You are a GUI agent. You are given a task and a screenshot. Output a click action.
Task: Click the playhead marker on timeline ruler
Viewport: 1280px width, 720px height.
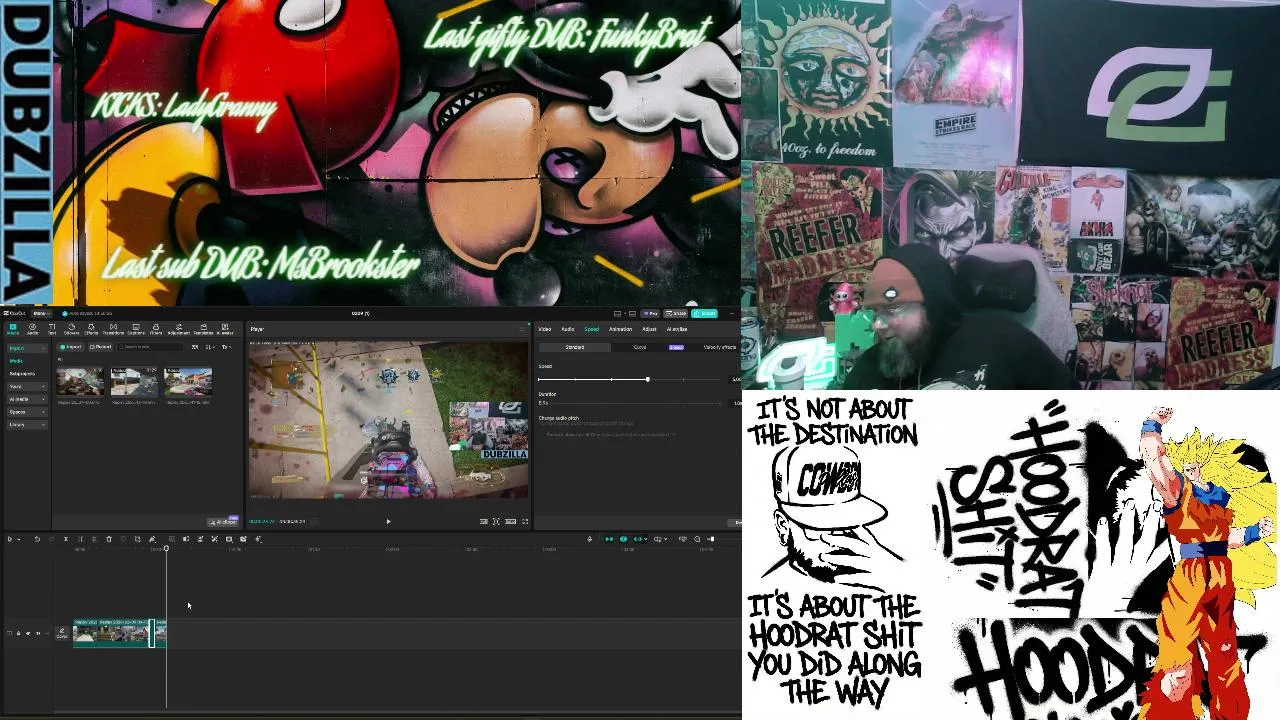[x=167, y=548]
